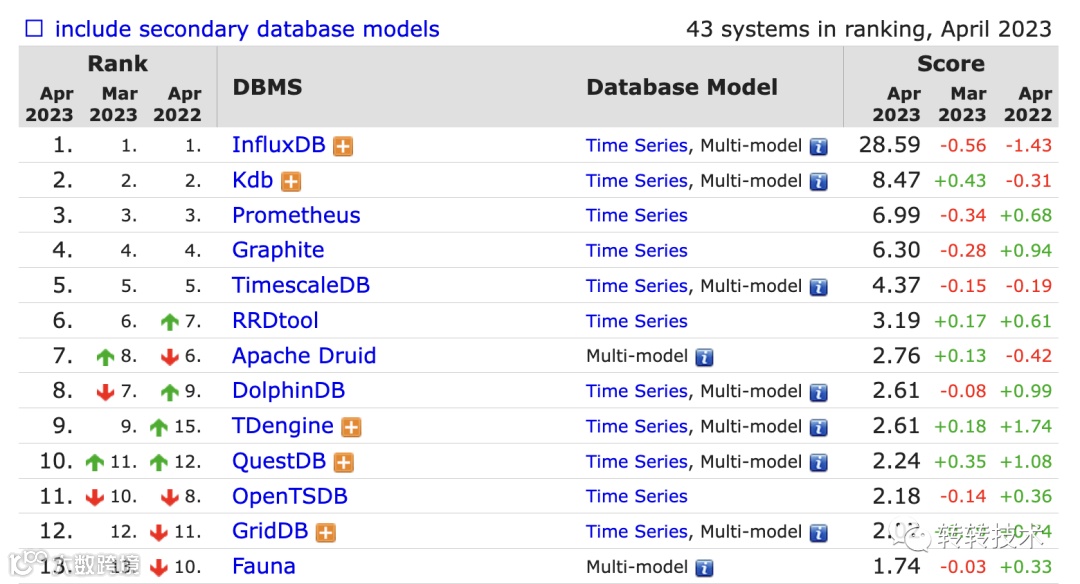Open the Prometheus DBMS link
The width and height of the screenshot is (1080, 584).
pyautogui.click(x=296, y=216)
